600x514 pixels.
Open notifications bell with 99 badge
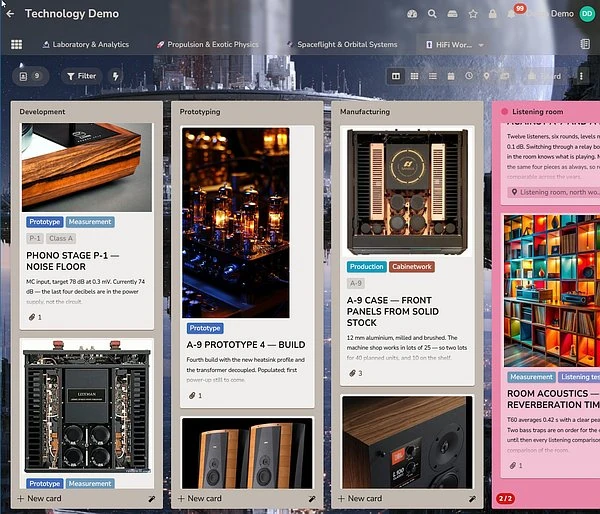point(512,14)
